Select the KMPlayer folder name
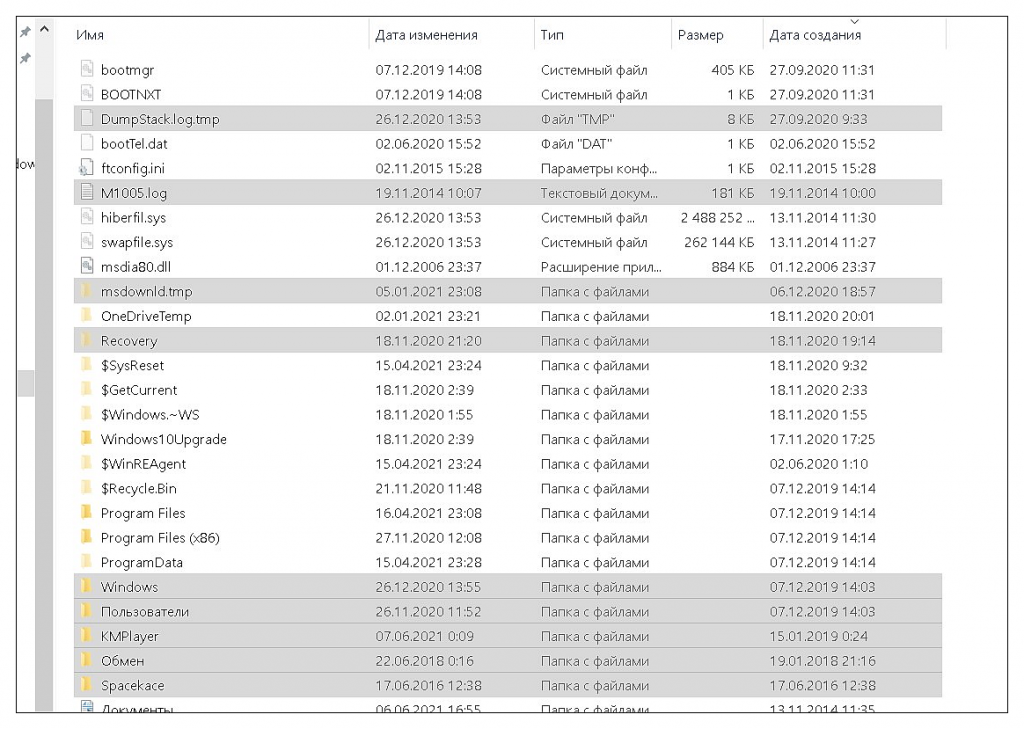Viewport: 1024px width, 729px height. [130, 637]
